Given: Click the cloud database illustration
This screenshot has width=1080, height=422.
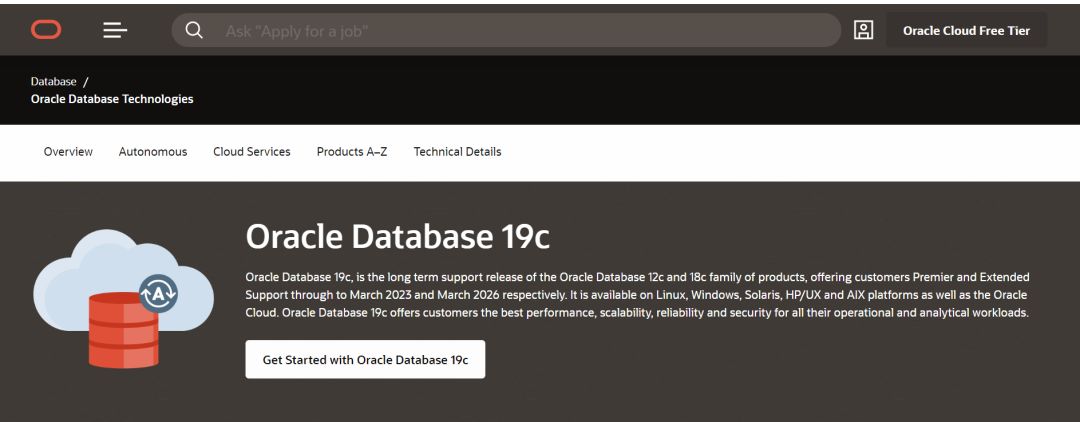Looking at the screenshot, I should pyautogui.click(x=123, y=298).
